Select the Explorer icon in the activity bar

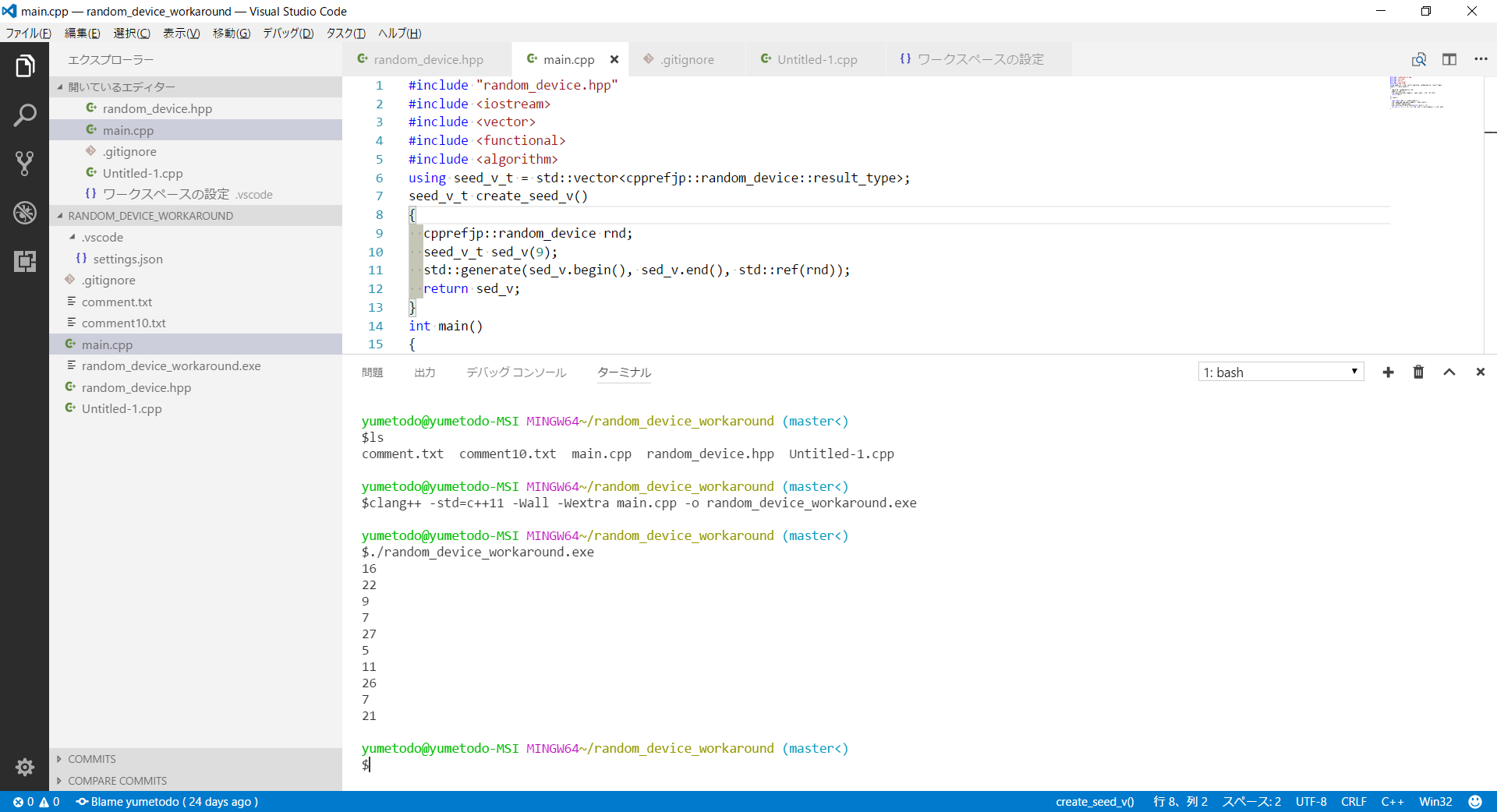[26, 65]
